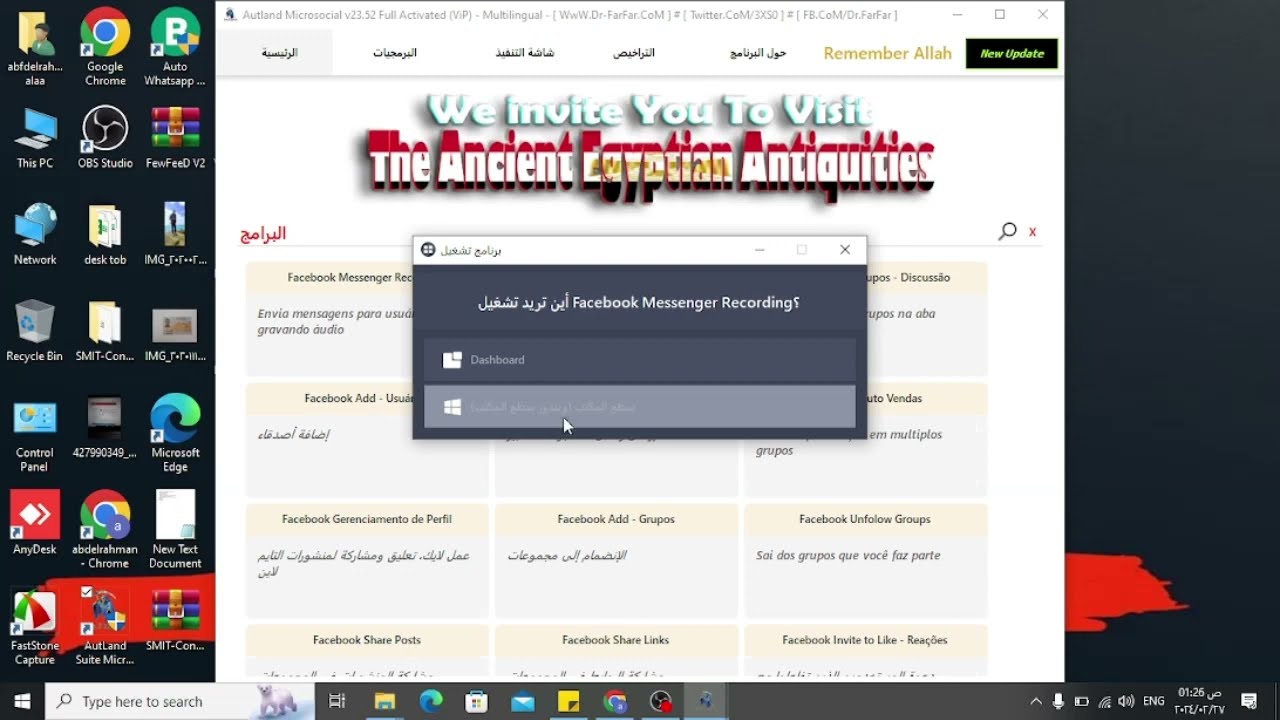Click 'Sai dos grupos que você faz parte'
The image size is (1280, 720).
click(x=848, y=555)
